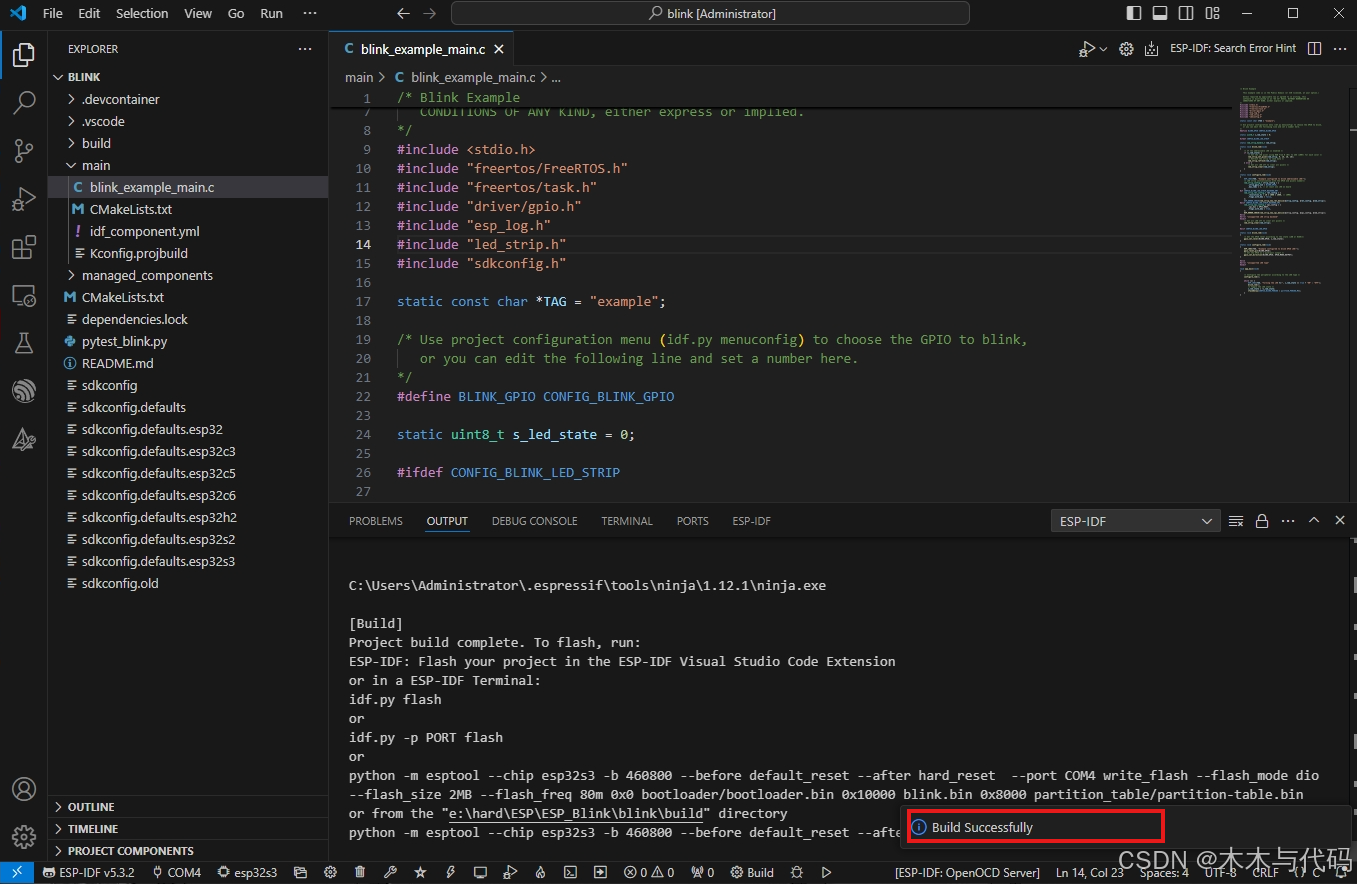This screenshot has width=1357, height=884.
Task: Maximize the panel with up chevron
Action: [x=1314, y=521]
